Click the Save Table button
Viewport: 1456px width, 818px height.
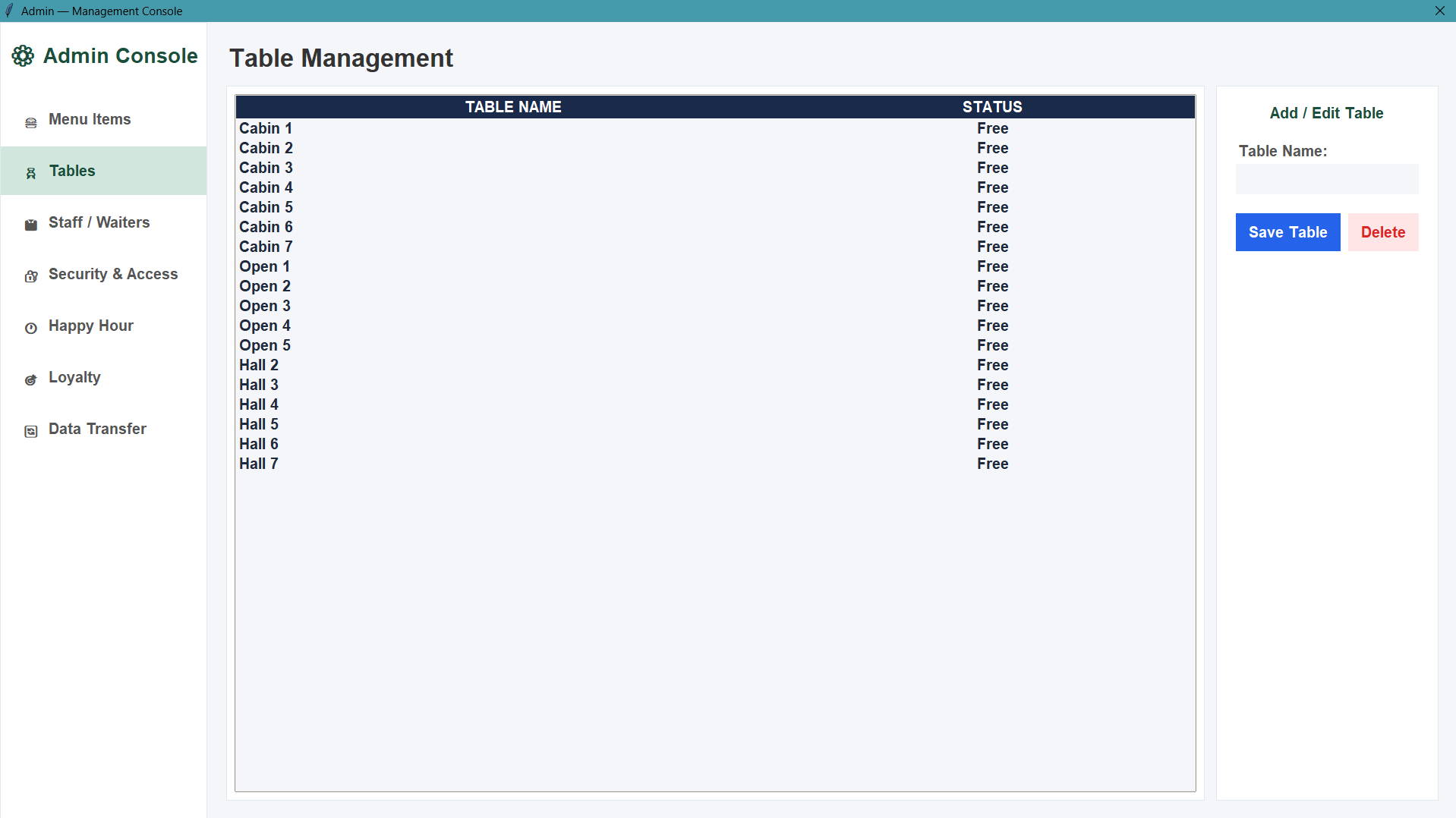point(1287,232)
